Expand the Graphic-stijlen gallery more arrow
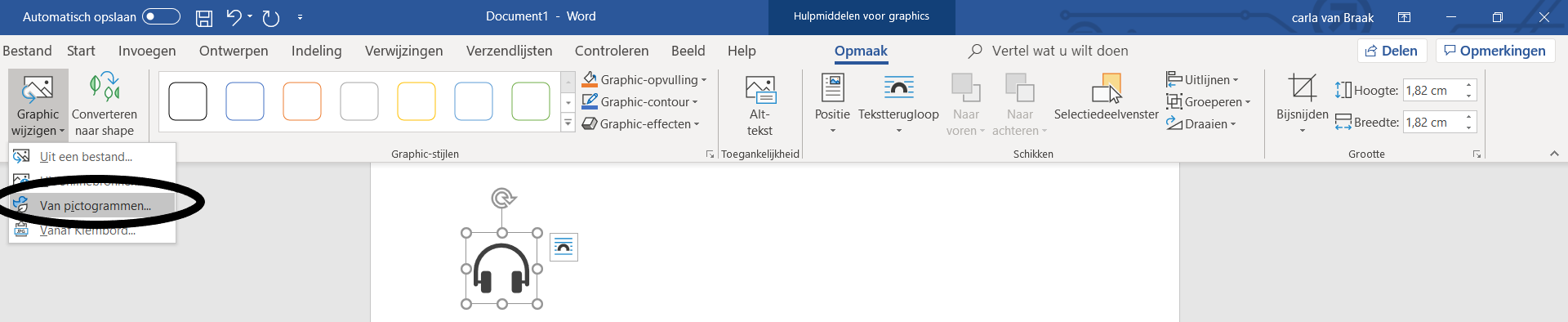1568x322 pixels. (568, 123)
